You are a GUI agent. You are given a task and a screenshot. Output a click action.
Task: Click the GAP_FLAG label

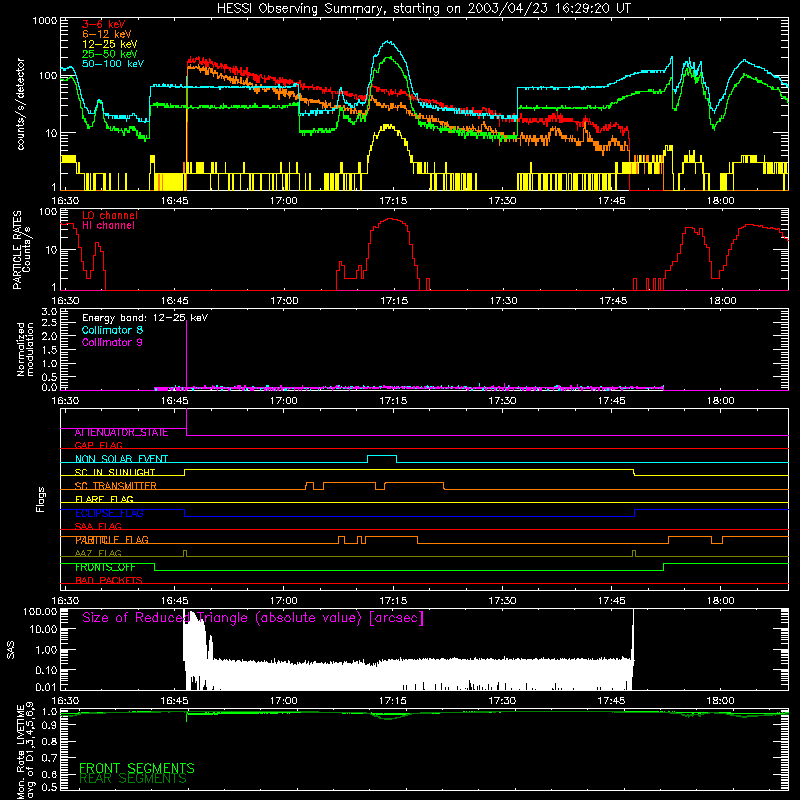tap(98, 445)
